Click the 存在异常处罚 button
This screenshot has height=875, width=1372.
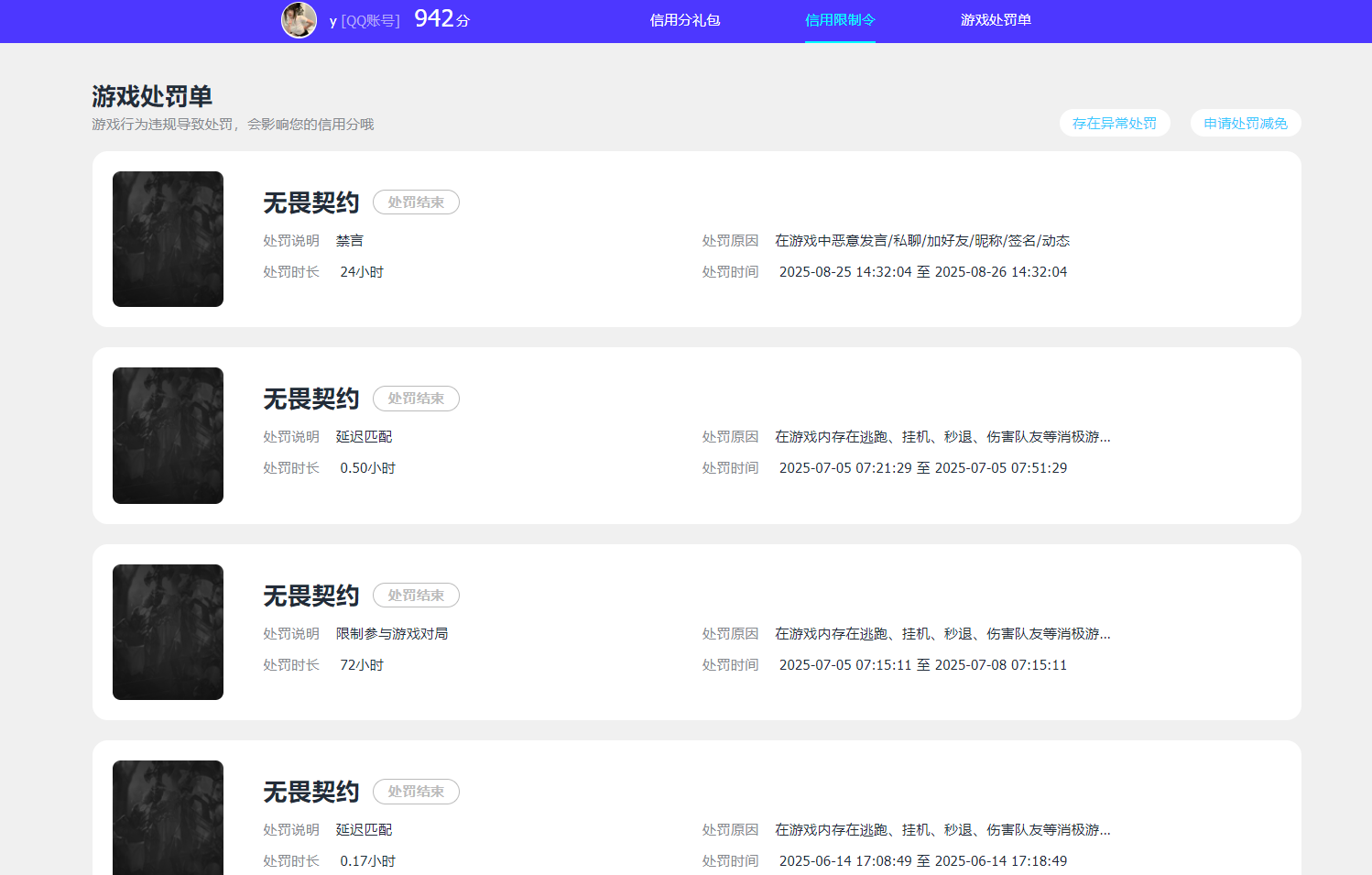click(1115, 123)
